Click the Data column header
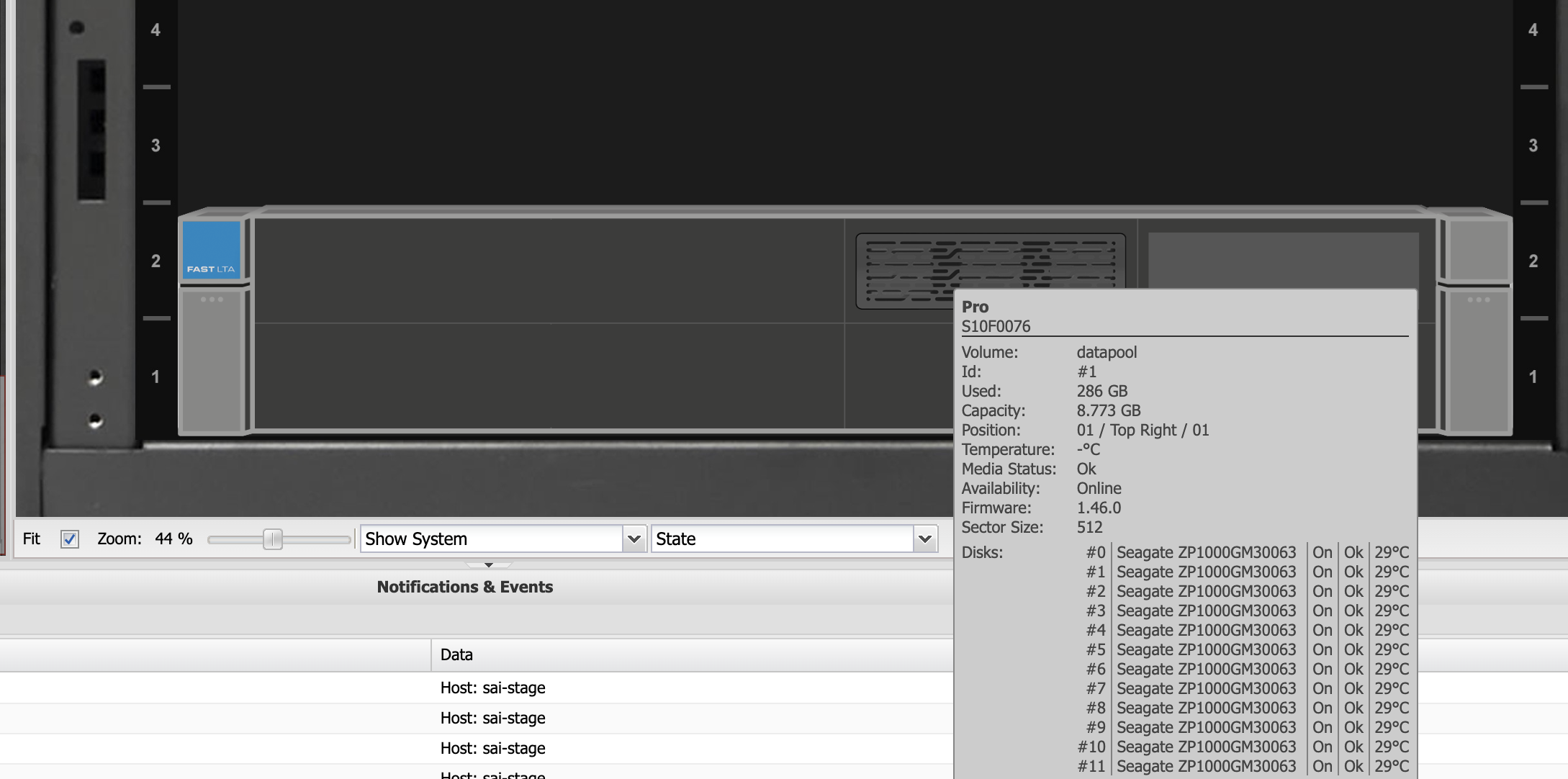Viewport: 1568px width, 779px height. 456,655
